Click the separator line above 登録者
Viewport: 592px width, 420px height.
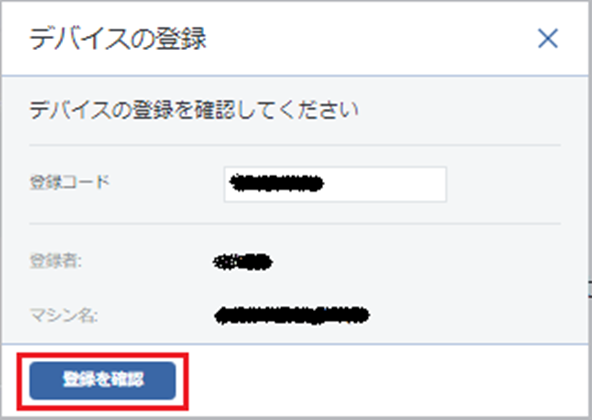(295, 224)
